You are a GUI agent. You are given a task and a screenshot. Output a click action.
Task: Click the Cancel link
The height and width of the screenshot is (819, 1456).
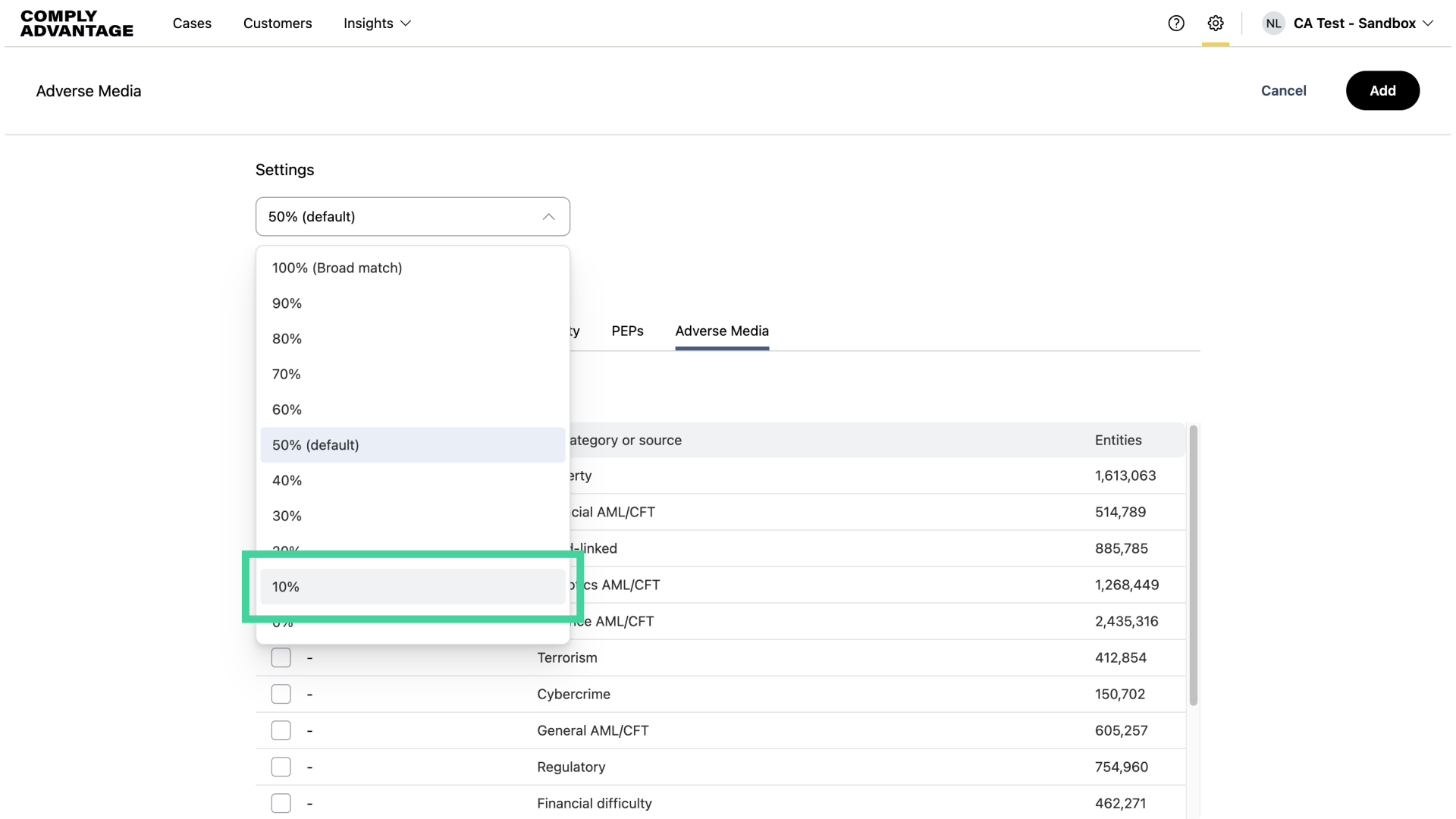tap(1283, 91)
